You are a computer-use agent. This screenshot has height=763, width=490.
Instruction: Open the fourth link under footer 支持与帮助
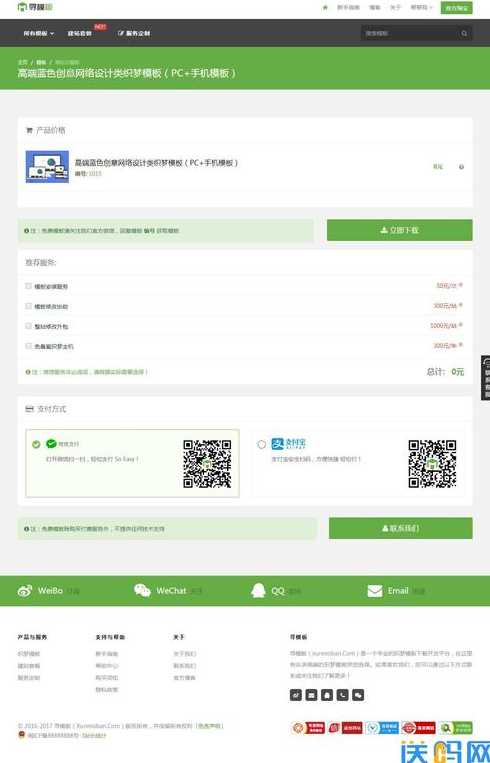coord(107,690)
